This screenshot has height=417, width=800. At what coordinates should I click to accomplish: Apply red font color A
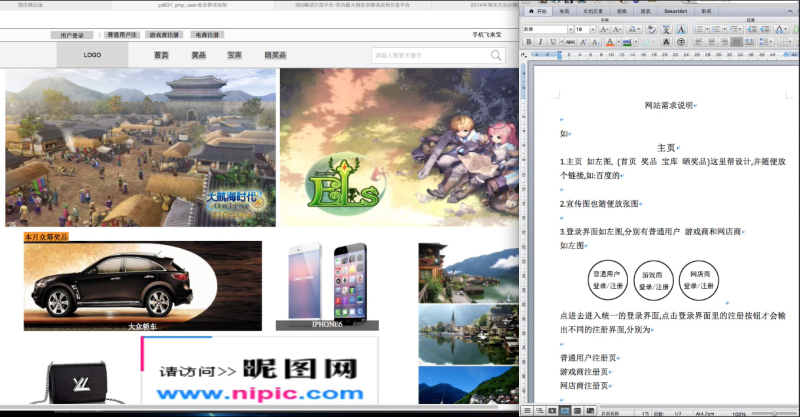[x=610, y=42]
